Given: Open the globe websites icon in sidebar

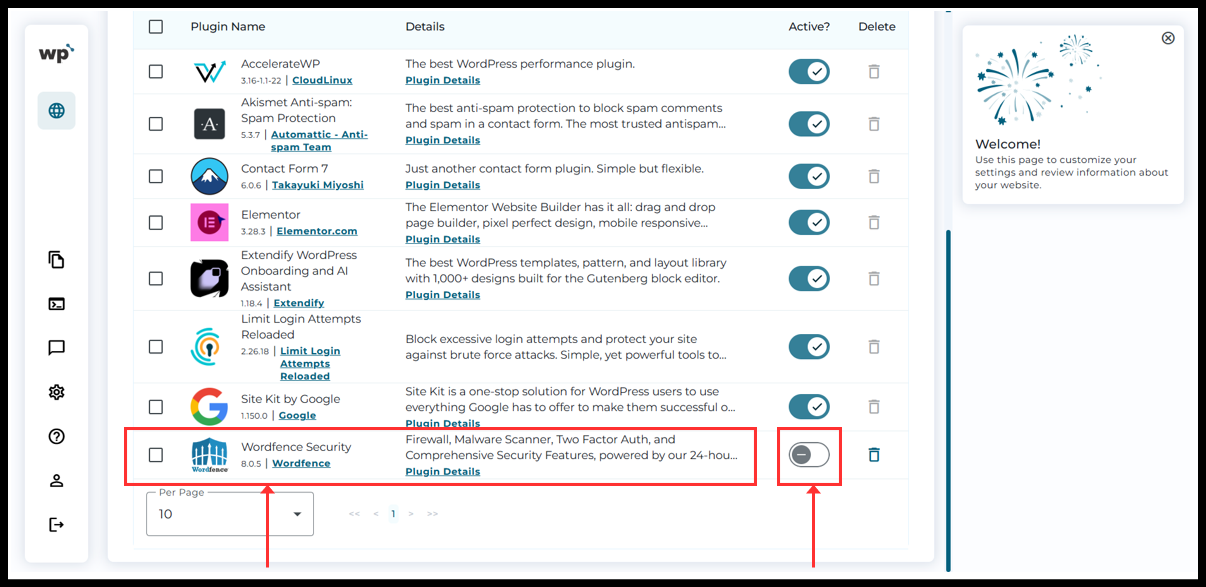Looking at the screenshot, I should pos(57,110).
